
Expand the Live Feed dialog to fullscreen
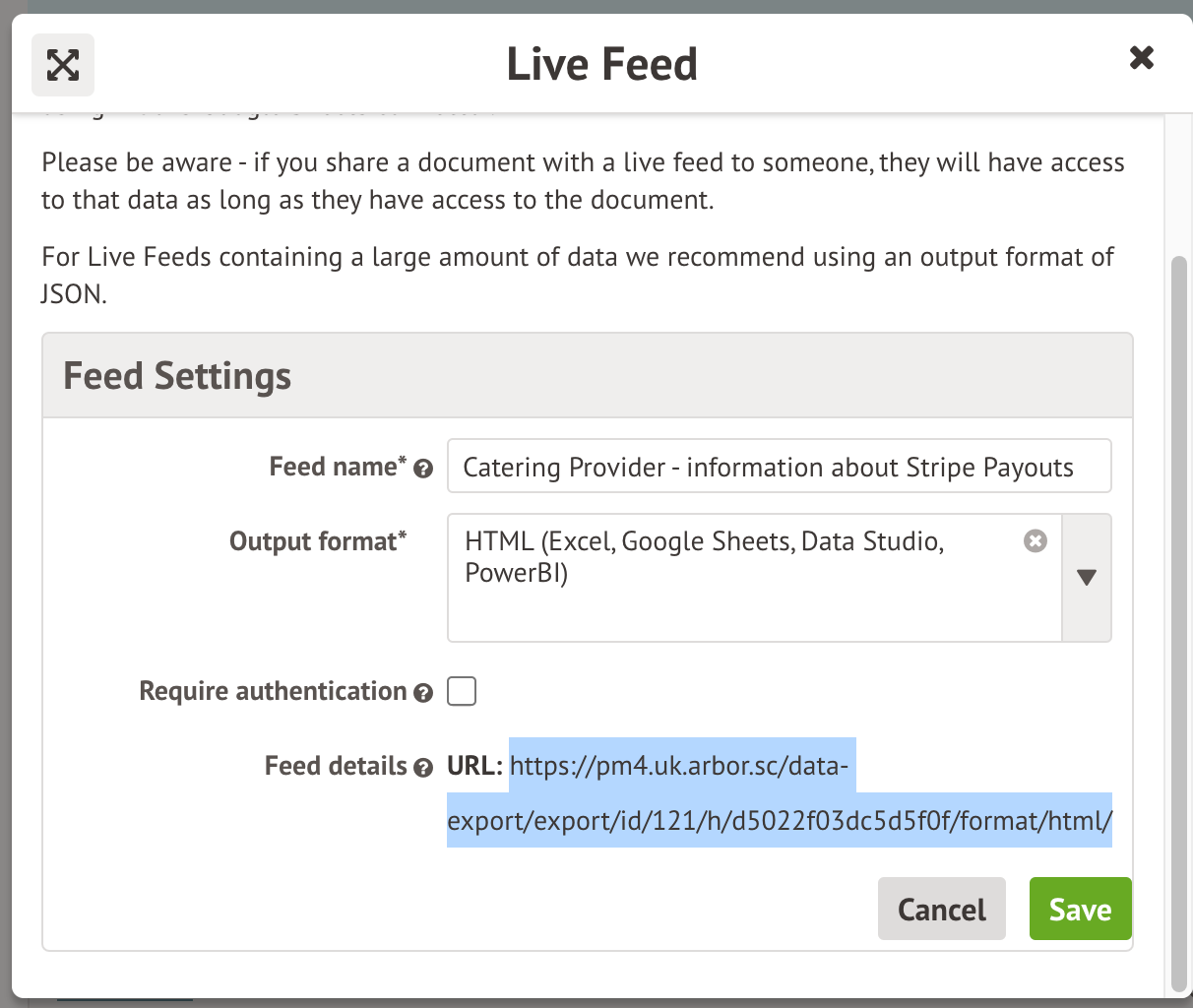(x=63, y=65)
